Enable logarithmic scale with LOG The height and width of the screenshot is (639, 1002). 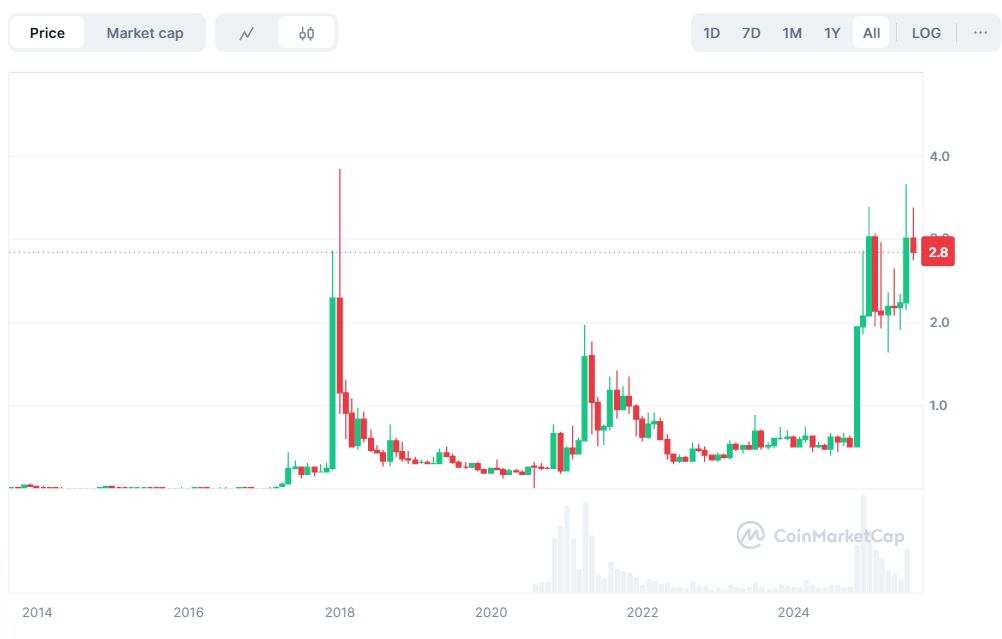(x=925, y=32)
